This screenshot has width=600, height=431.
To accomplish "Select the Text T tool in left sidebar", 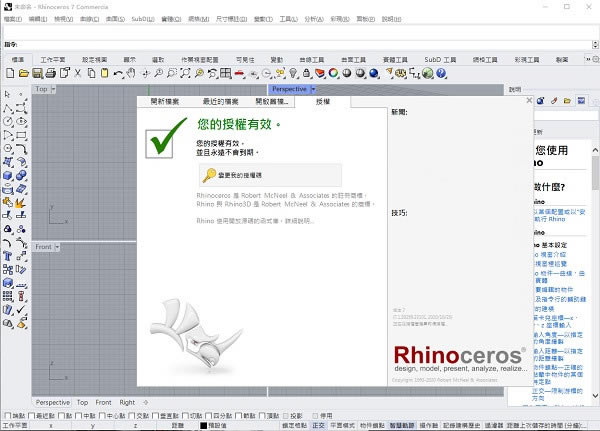I will [8, 256].
